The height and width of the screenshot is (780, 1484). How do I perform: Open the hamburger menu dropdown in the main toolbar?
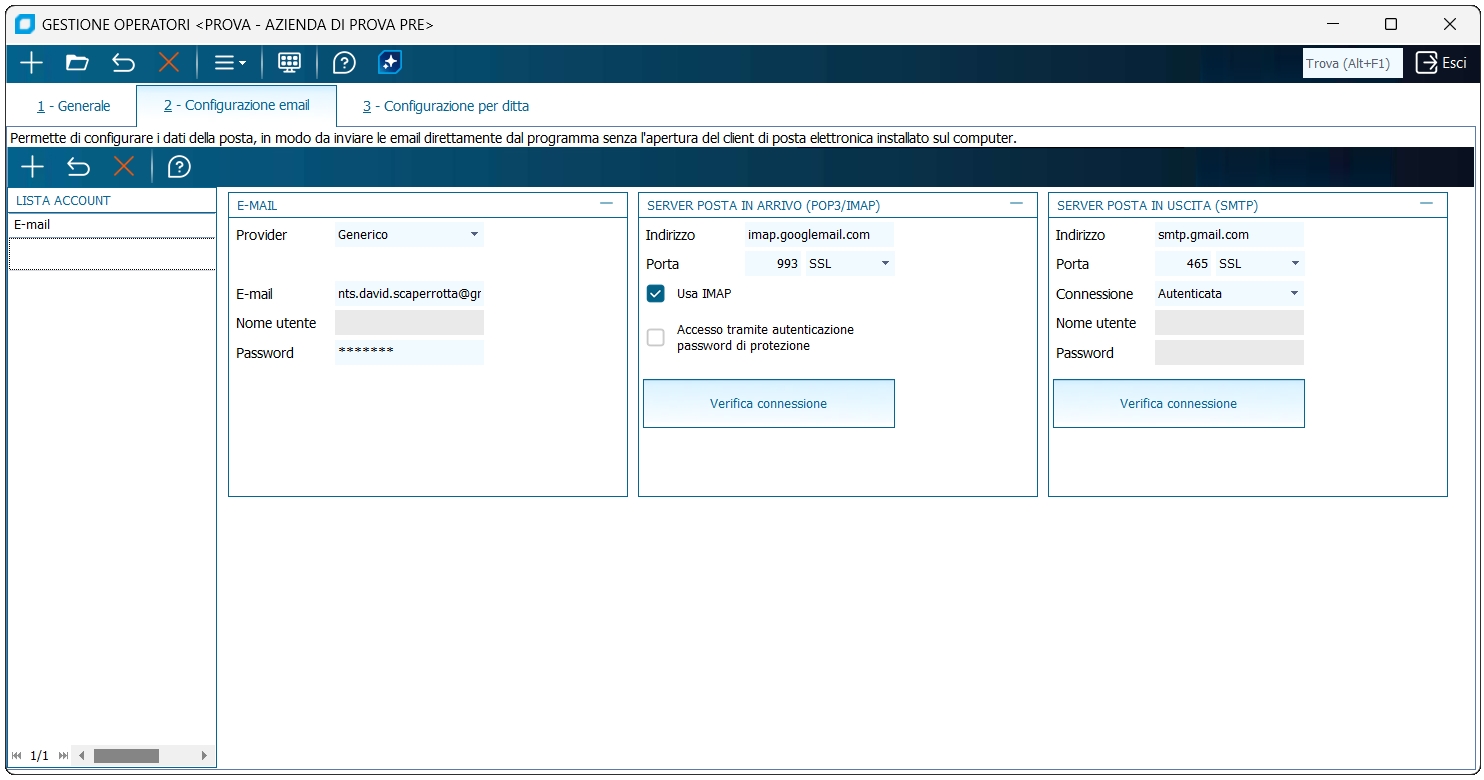pyautogui.click(x=229, y=63)
